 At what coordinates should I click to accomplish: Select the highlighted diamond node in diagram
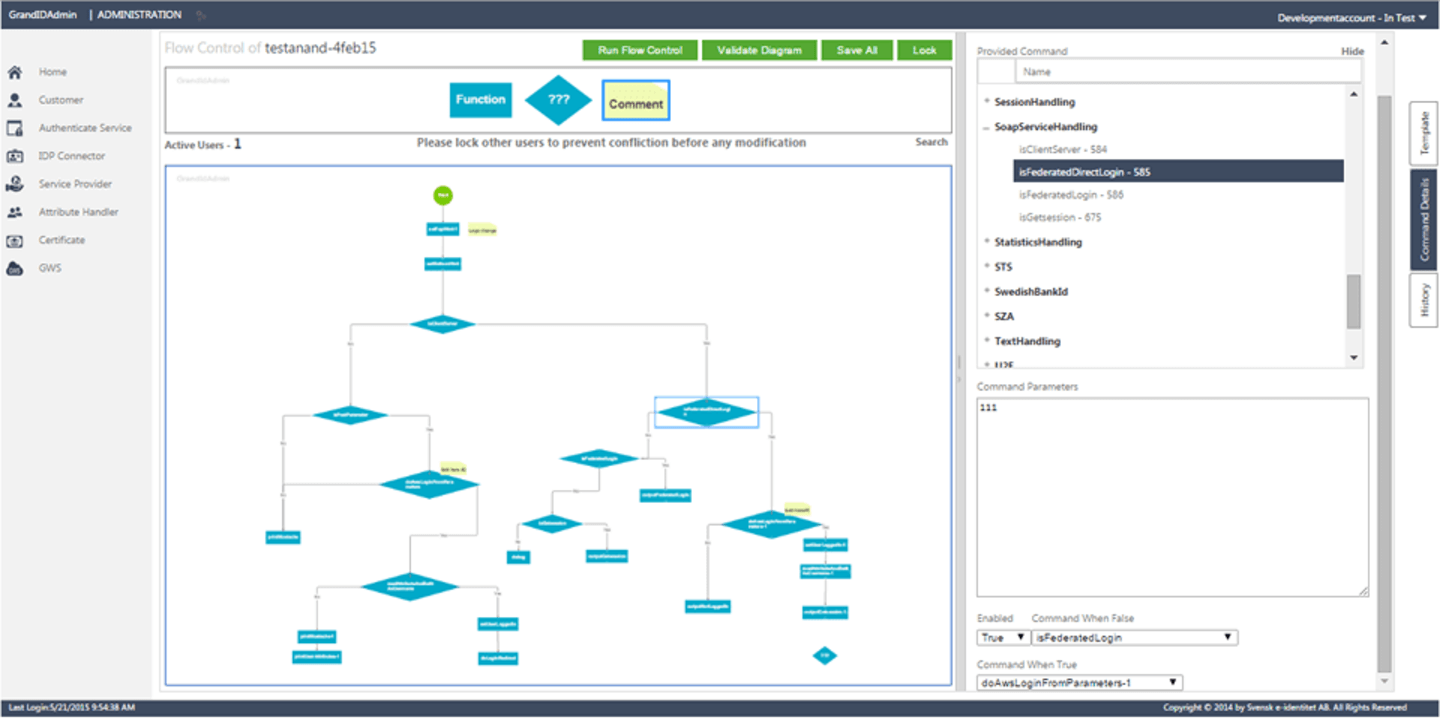click(x=707, y=412)
